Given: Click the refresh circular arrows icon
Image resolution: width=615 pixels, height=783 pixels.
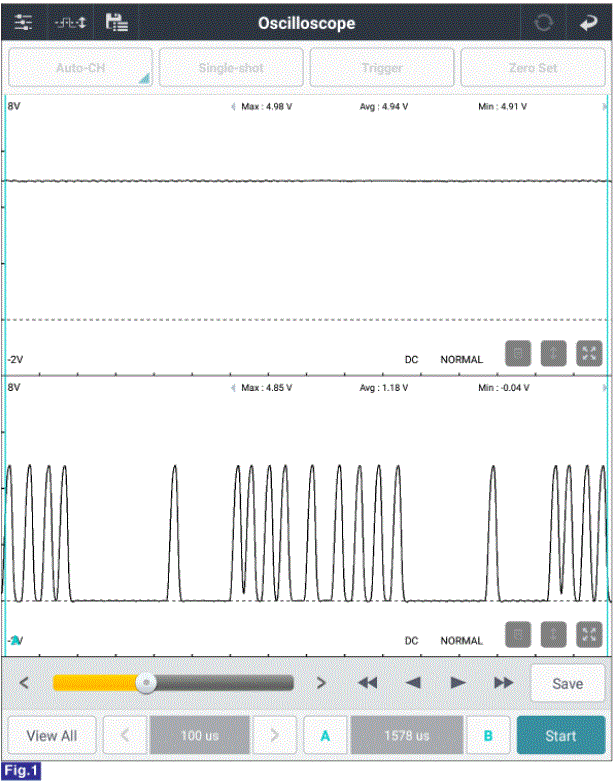Looking at the screenshot, I should 543,22.
